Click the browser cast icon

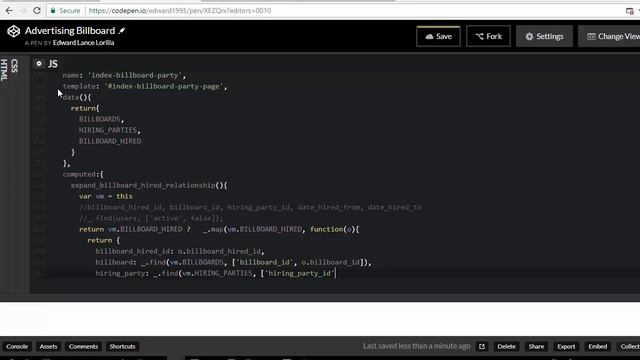pos(629,11)
